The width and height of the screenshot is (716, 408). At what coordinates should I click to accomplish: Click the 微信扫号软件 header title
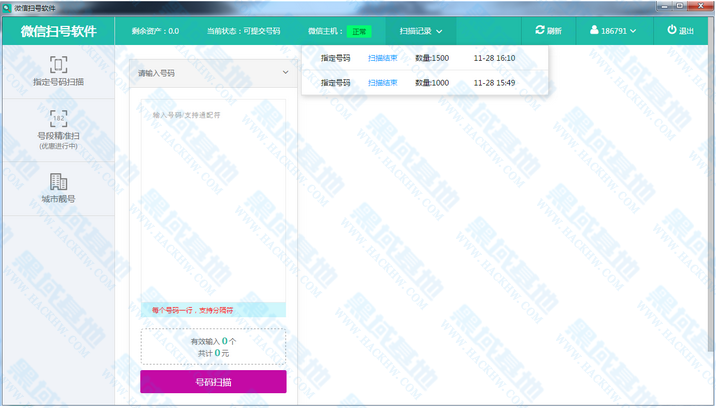click(58, 31)
